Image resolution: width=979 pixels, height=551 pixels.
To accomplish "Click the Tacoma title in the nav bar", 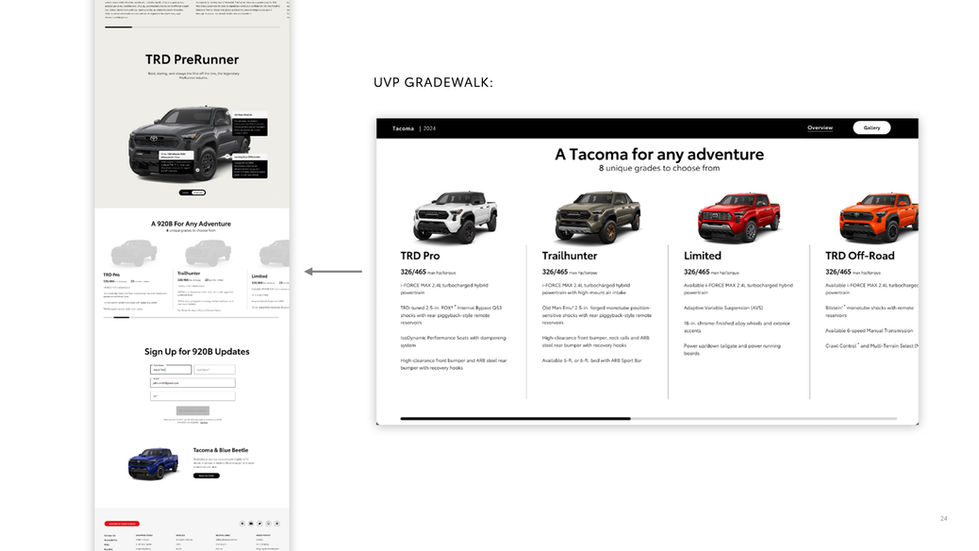I will (403, 129).
